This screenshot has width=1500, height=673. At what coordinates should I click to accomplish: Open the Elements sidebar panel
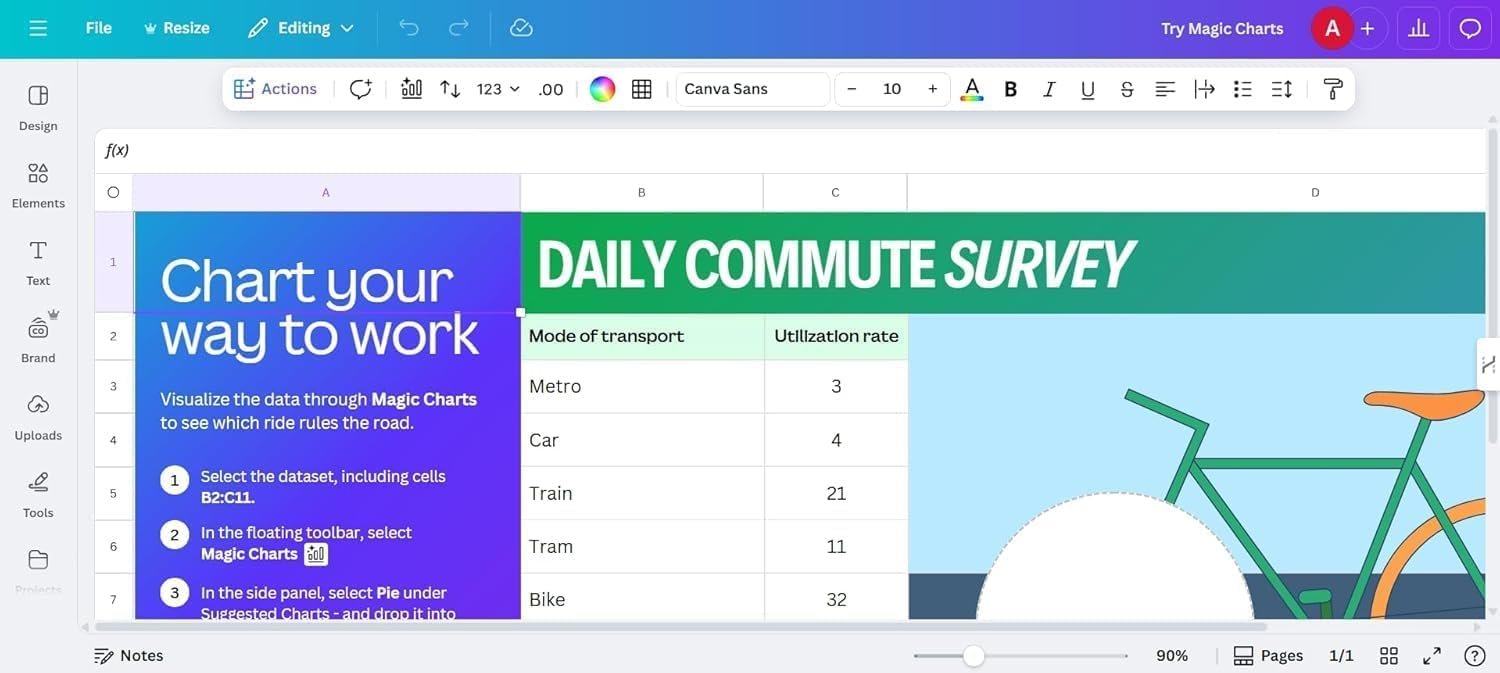click(38, 185)
